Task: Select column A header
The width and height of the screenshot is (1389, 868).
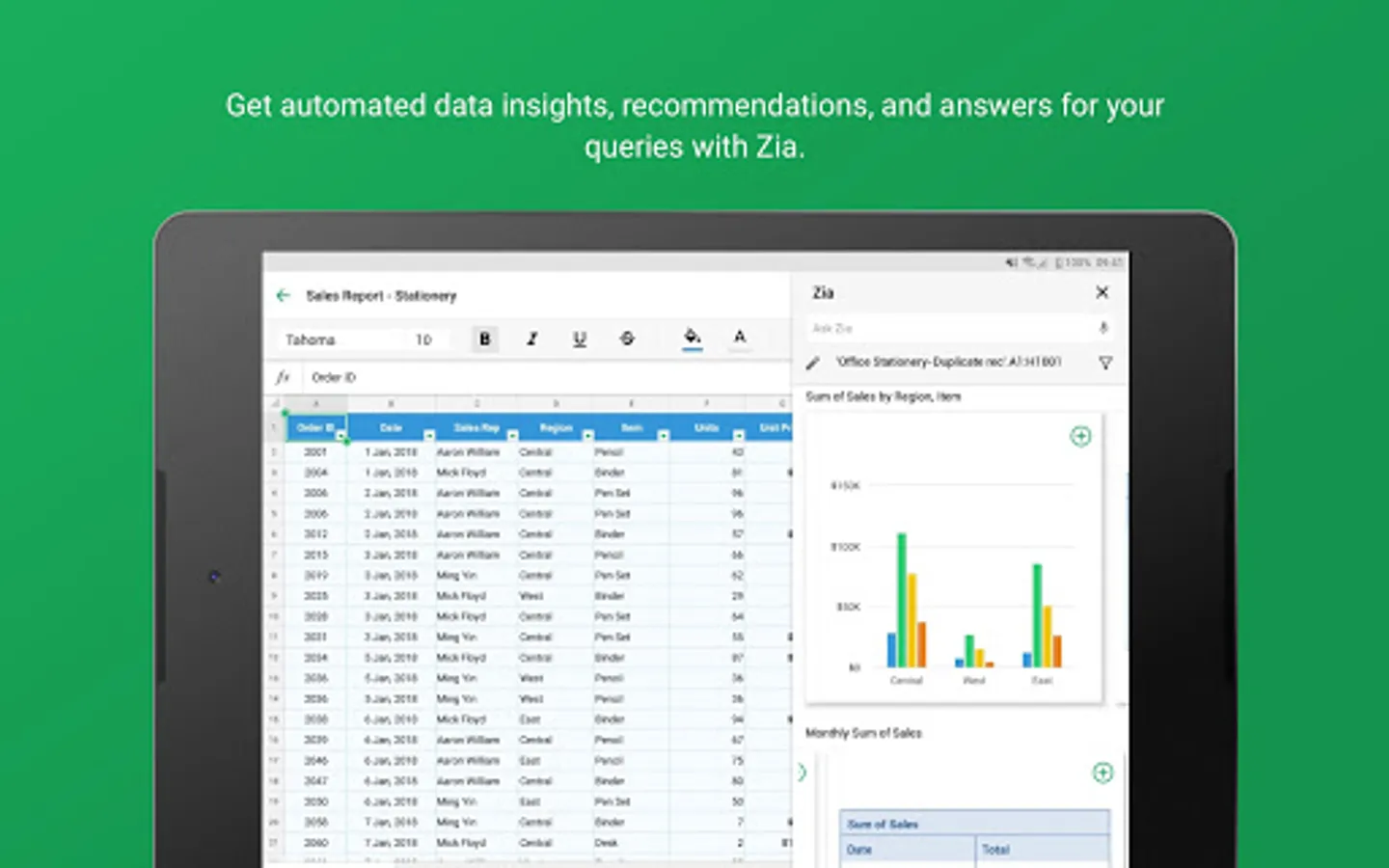Action: tap(315, 403)
